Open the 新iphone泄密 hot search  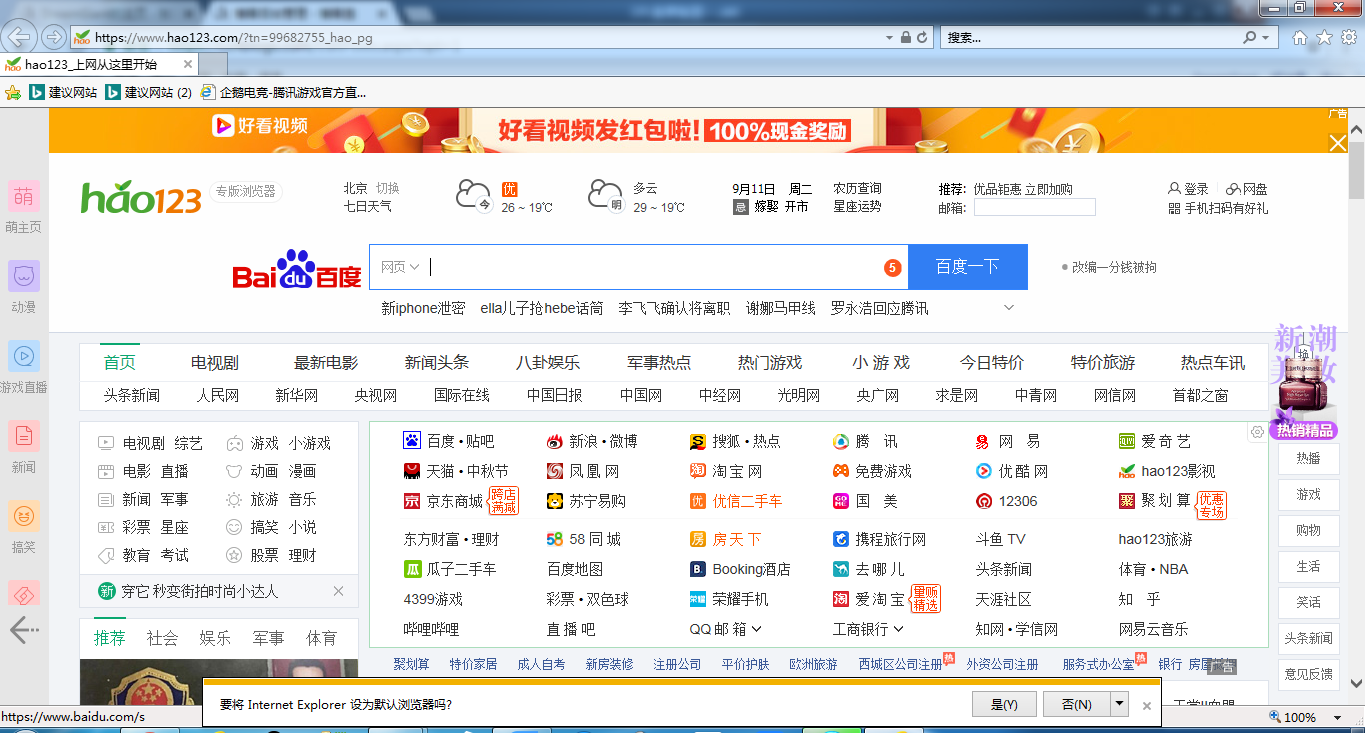(x=423, y=308)
